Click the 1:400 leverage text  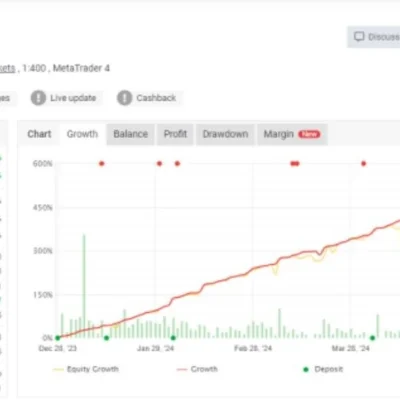pos(34,68)
